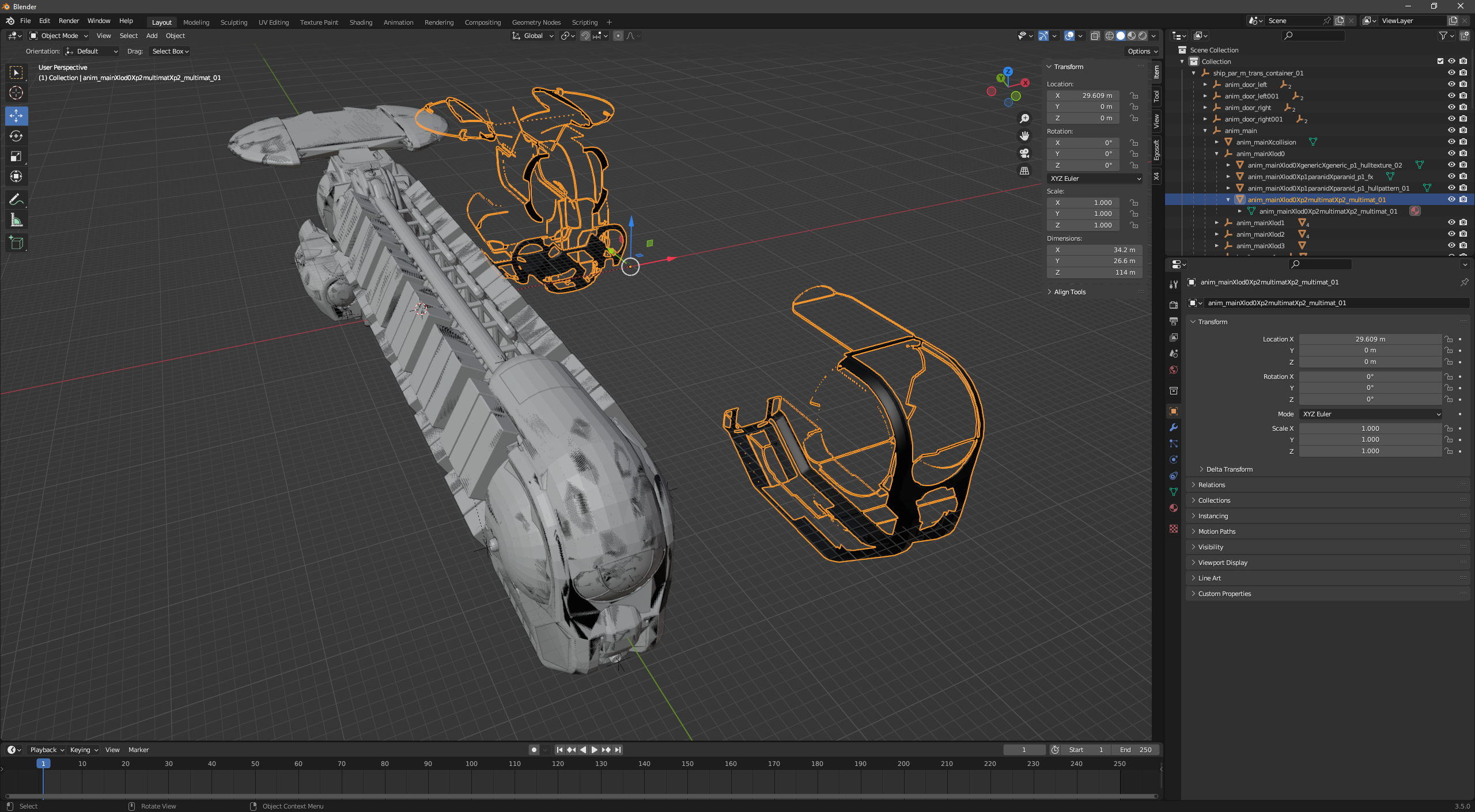Image resolution: width=1475 pixels, height=812 pixels.
Task: Select the 3D Cursor tool
Action: pos(16,93)
